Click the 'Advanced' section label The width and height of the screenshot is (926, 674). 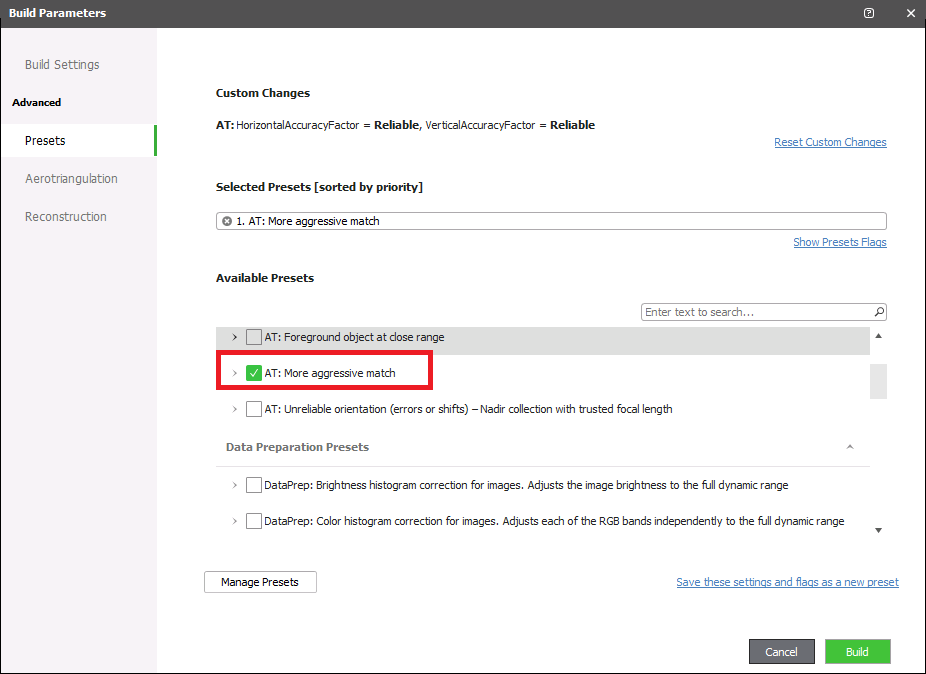click(x=37, y=102)
